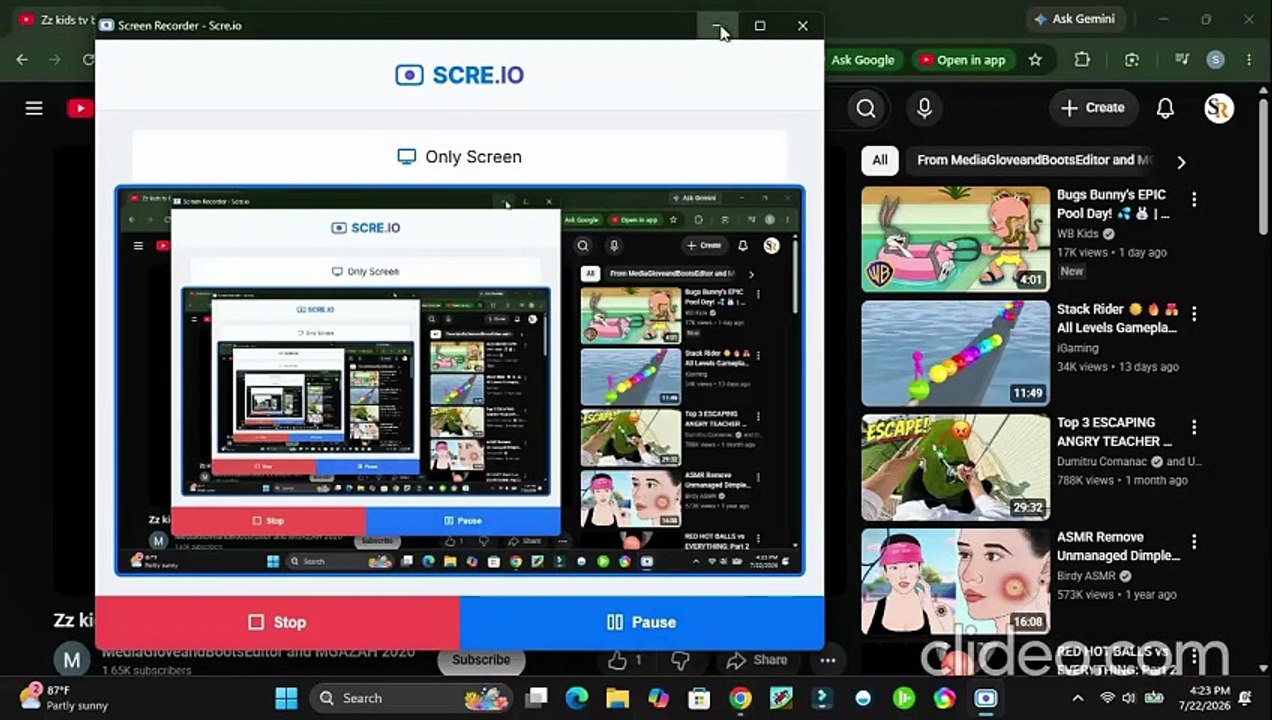Click the Google Lens screenshot search icon
This screenshot has width=1272, height=720.
(x=1132, y=60)
